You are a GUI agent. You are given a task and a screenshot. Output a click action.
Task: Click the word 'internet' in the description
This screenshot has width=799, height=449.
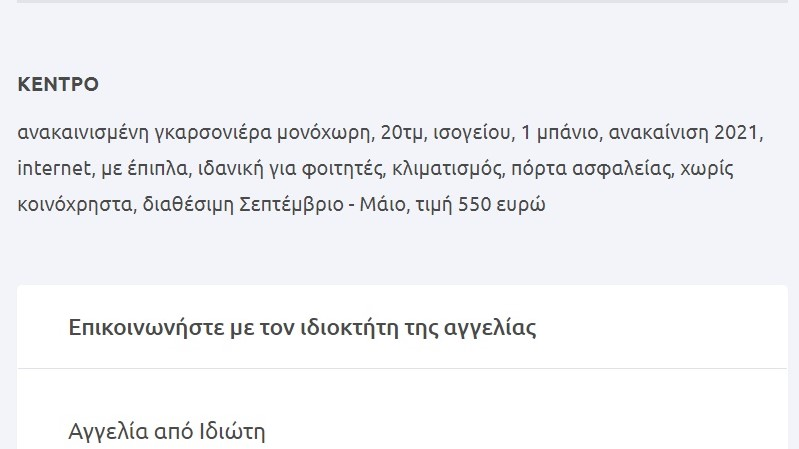(x=54, y=169)
